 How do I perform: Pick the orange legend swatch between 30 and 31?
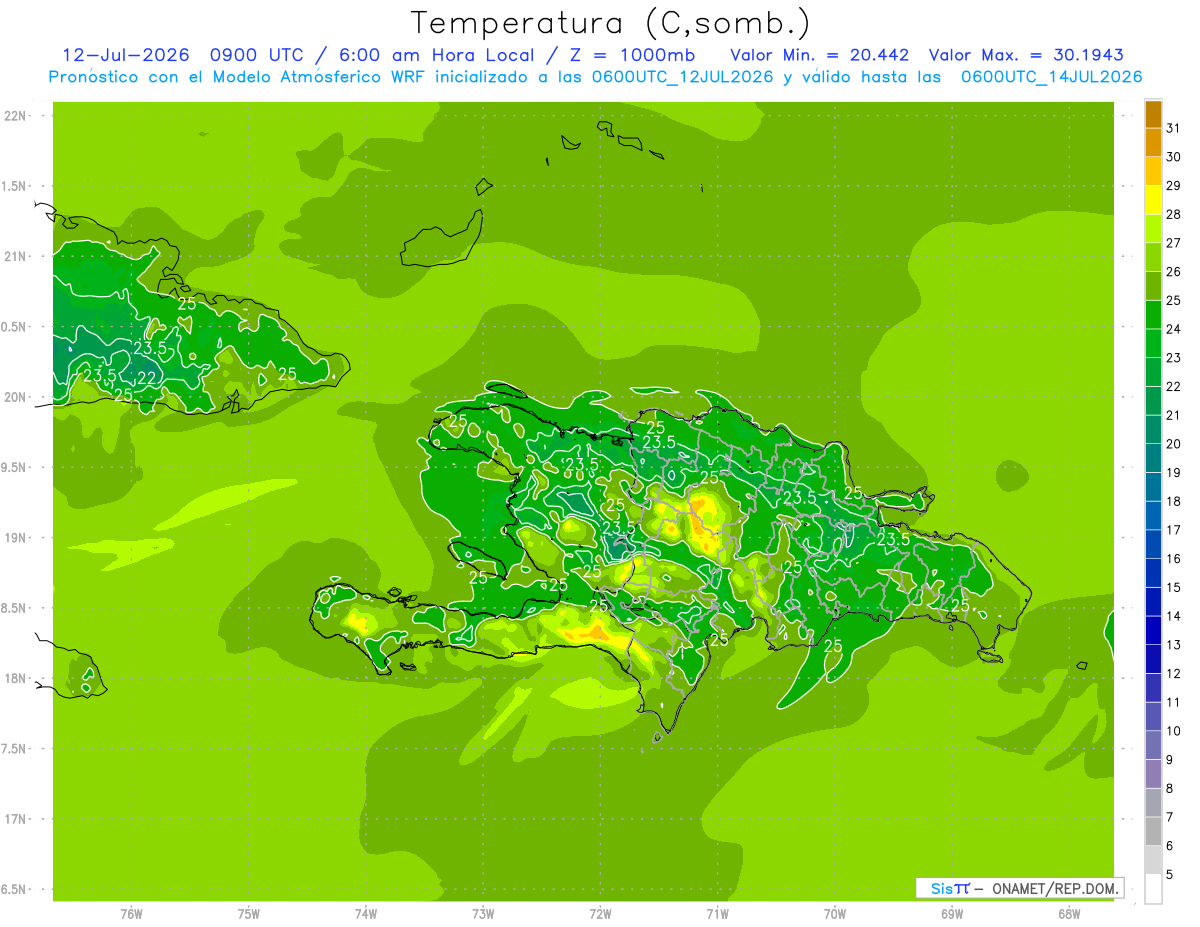tap(1153, 143)
